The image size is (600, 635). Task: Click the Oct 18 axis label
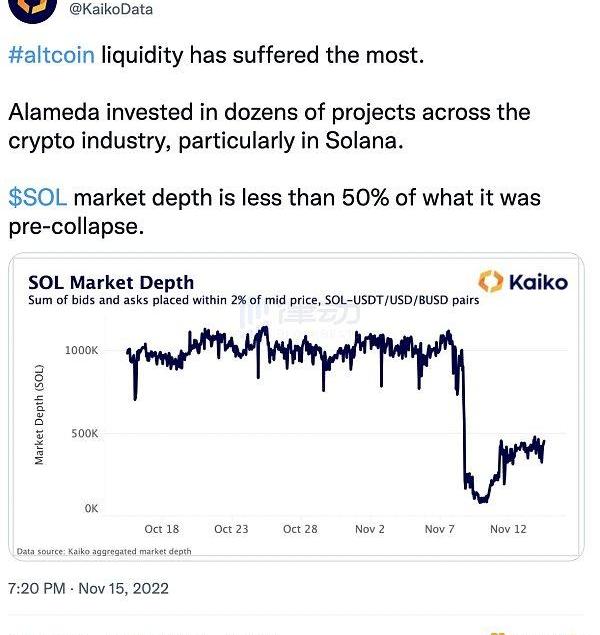pos(162,529)
